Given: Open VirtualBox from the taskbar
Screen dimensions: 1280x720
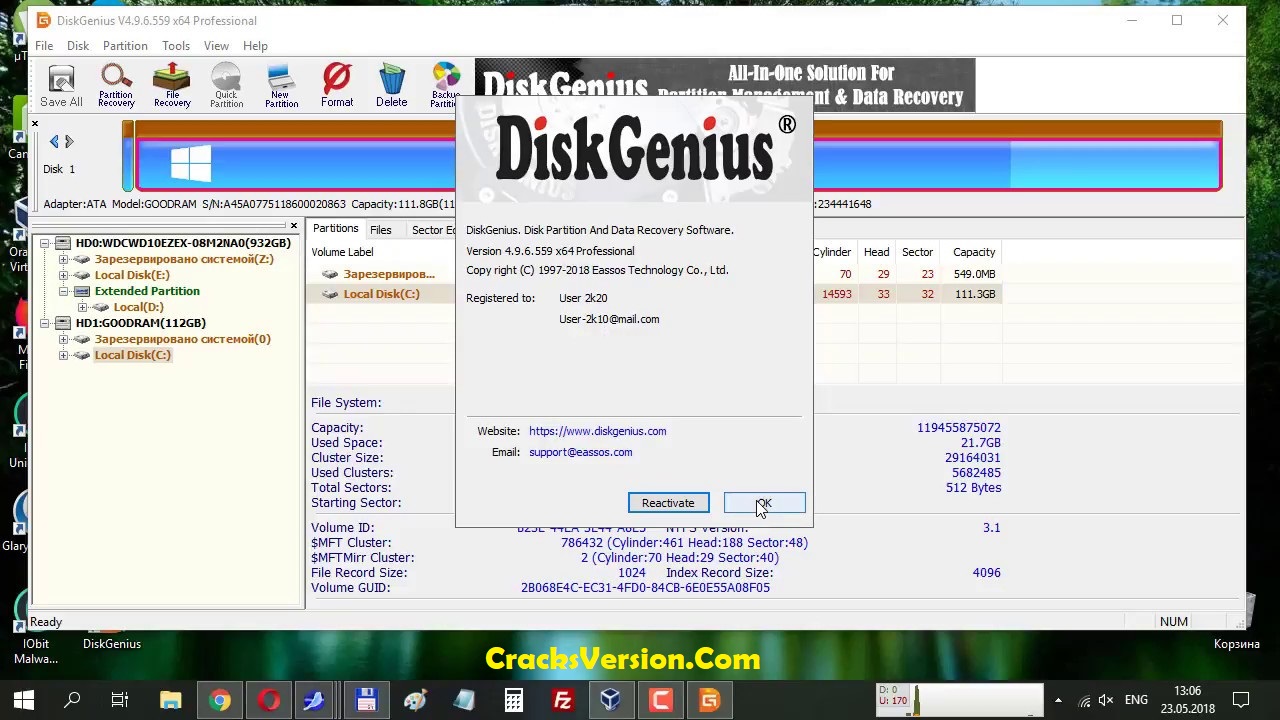Looking at the screenshot, I should (611, 700).
